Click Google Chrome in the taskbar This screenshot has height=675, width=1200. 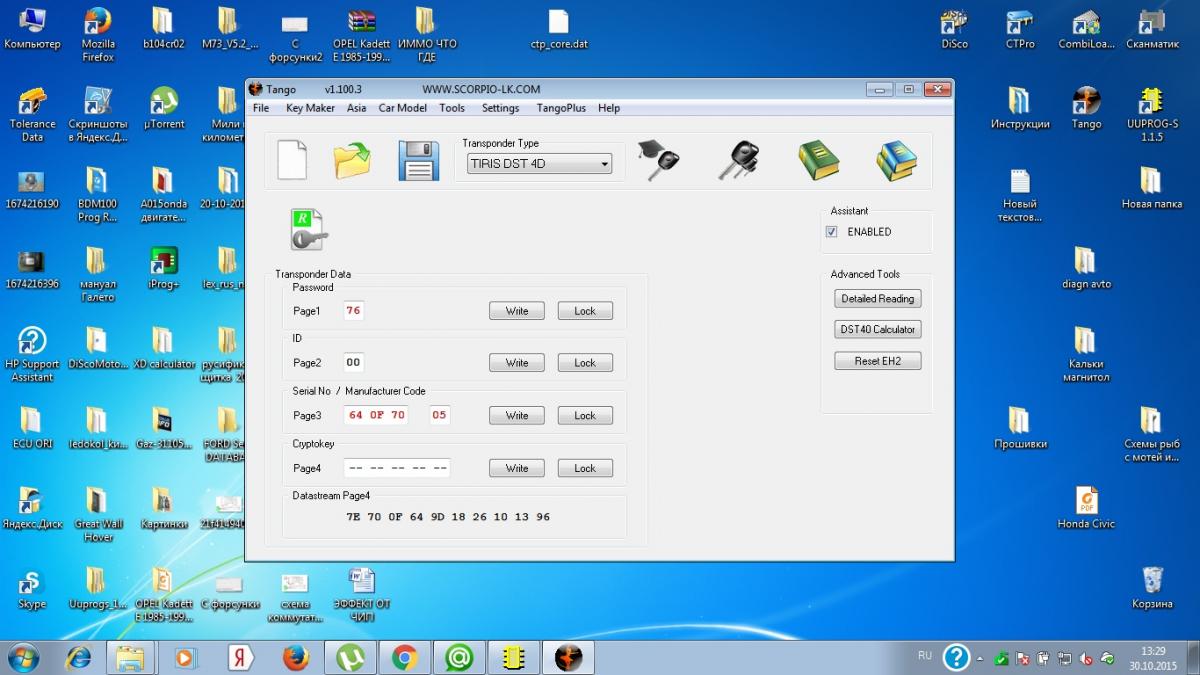click(x=404, y=657)
